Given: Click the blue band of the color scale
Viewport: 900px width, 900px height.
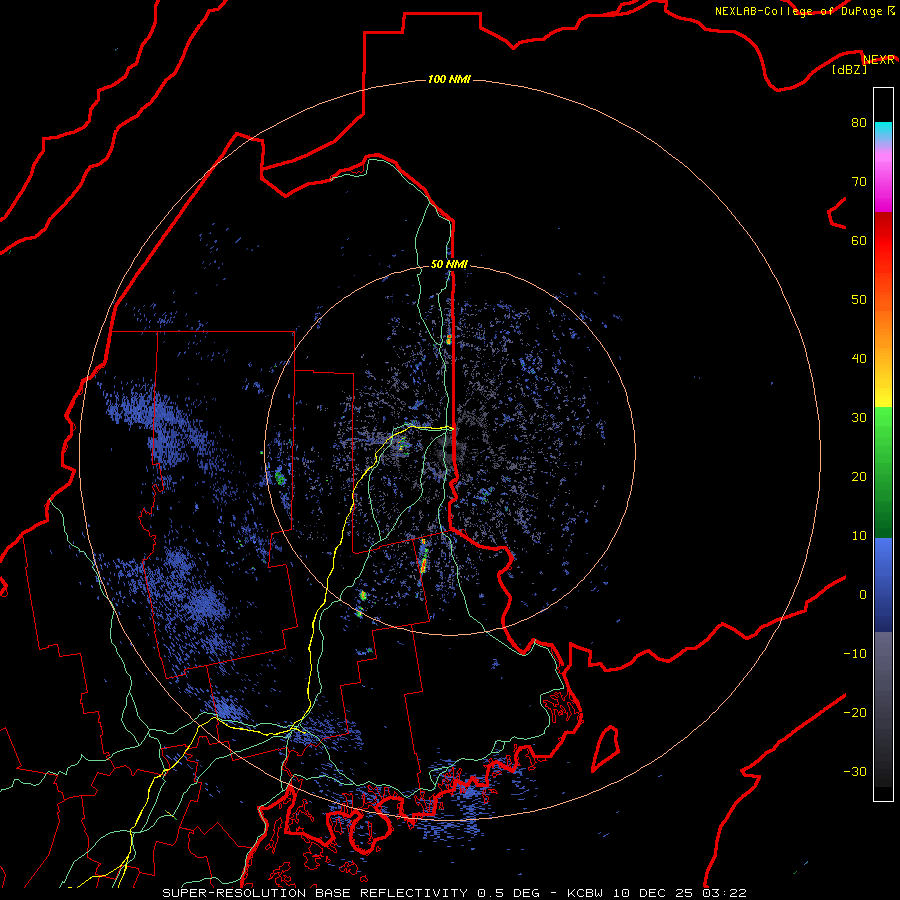Looking at the screenshot, I should [883, 585].
